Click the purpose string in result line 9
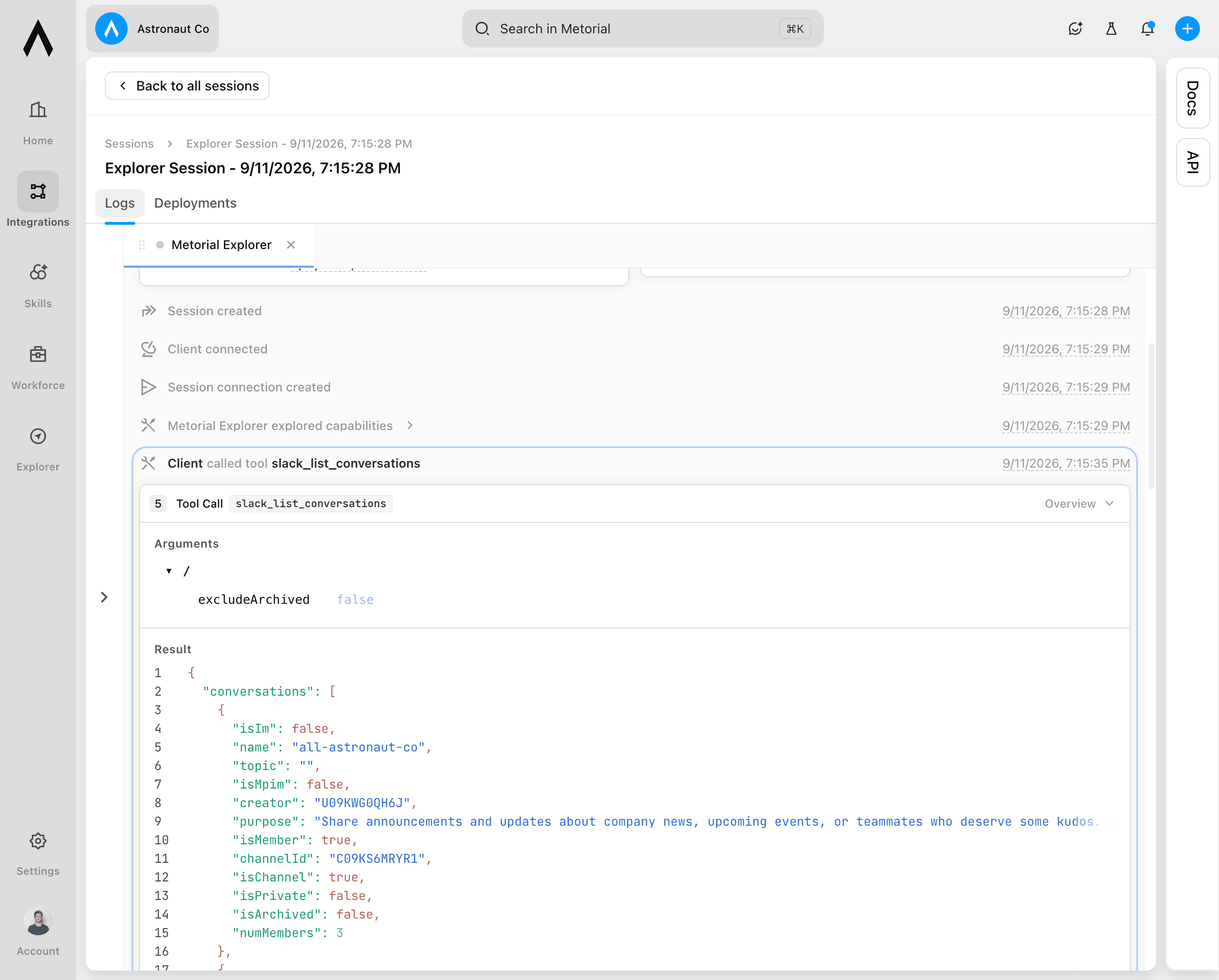The image size is (1219, 980). click(x=707, y=821)
